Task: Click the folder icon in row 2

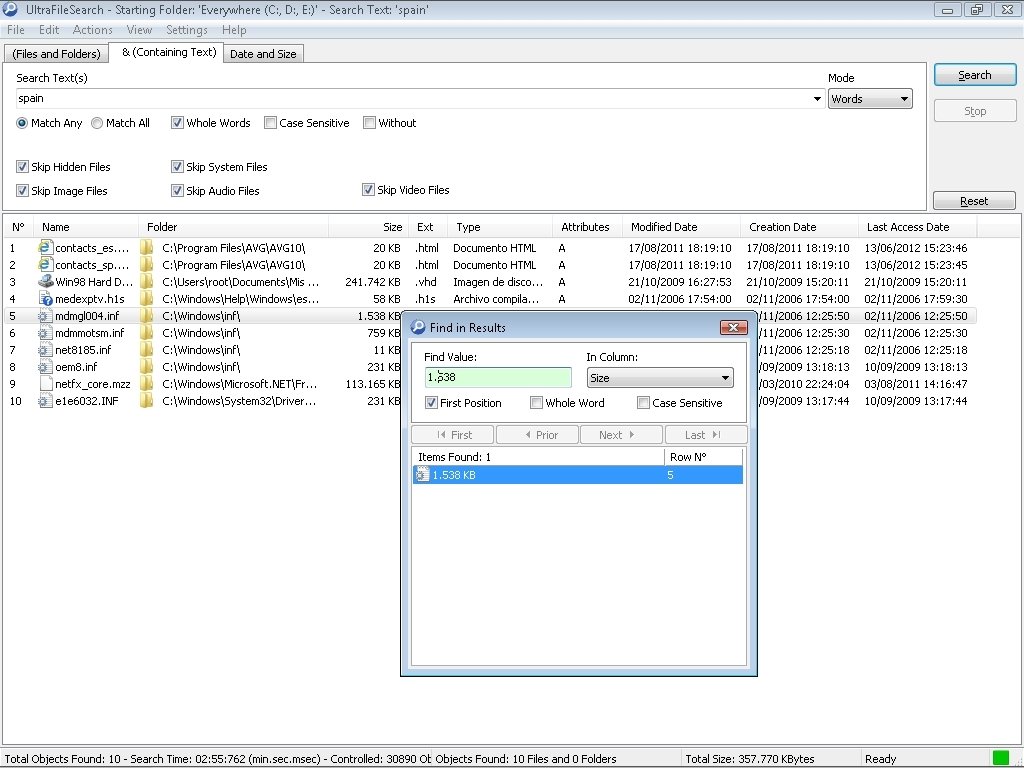Action: (148, 264)
